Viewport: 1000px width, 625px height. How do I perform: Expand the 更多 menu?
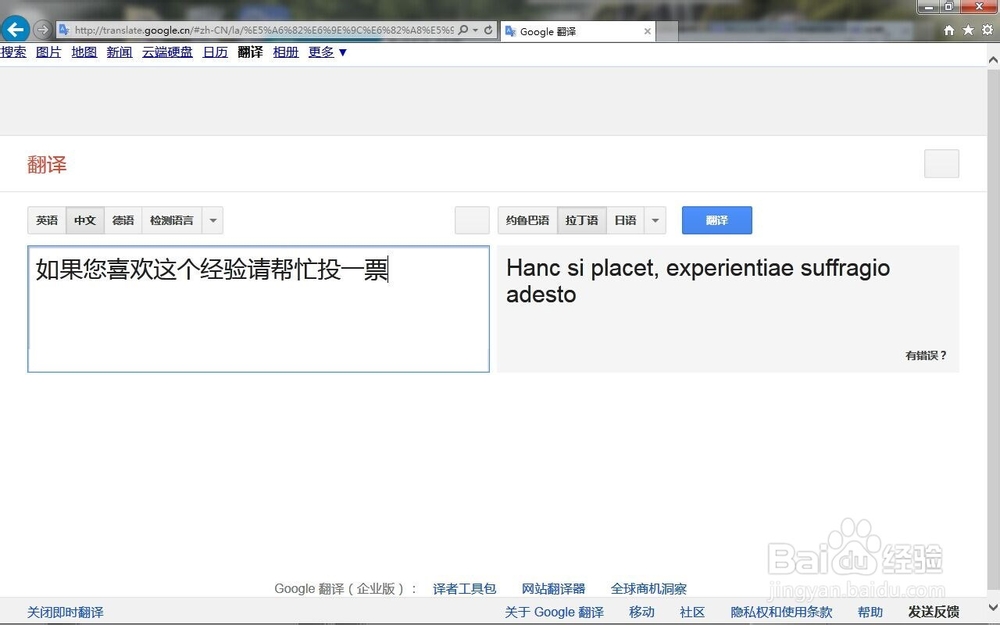(x=327, y=52)
